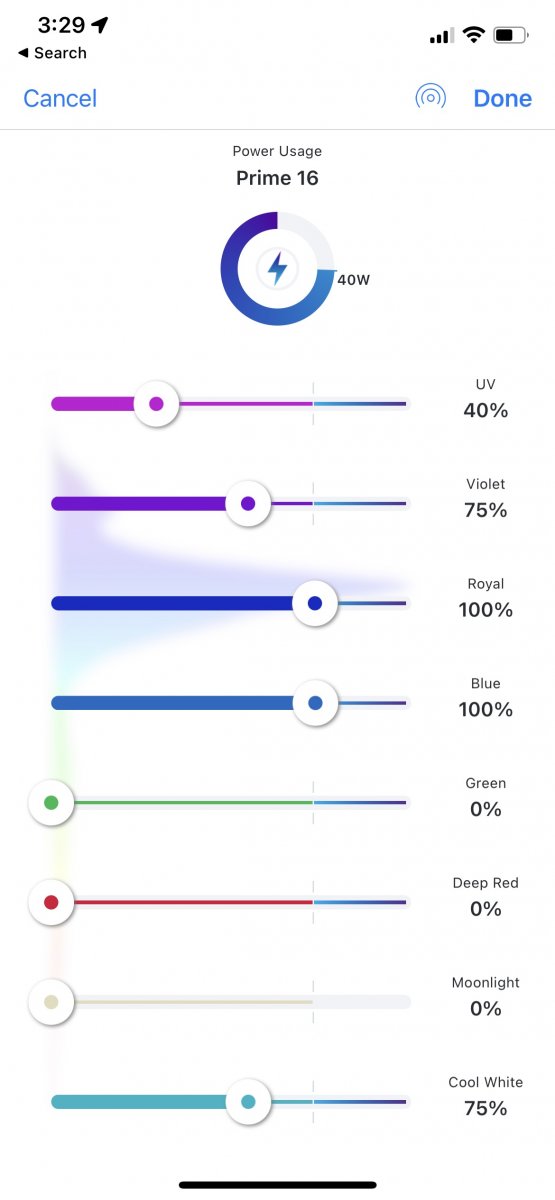Screen dimensions: 555x1200
Task: Tap the broadcast preview icon beside Done
Action: (x=431, y=98)
